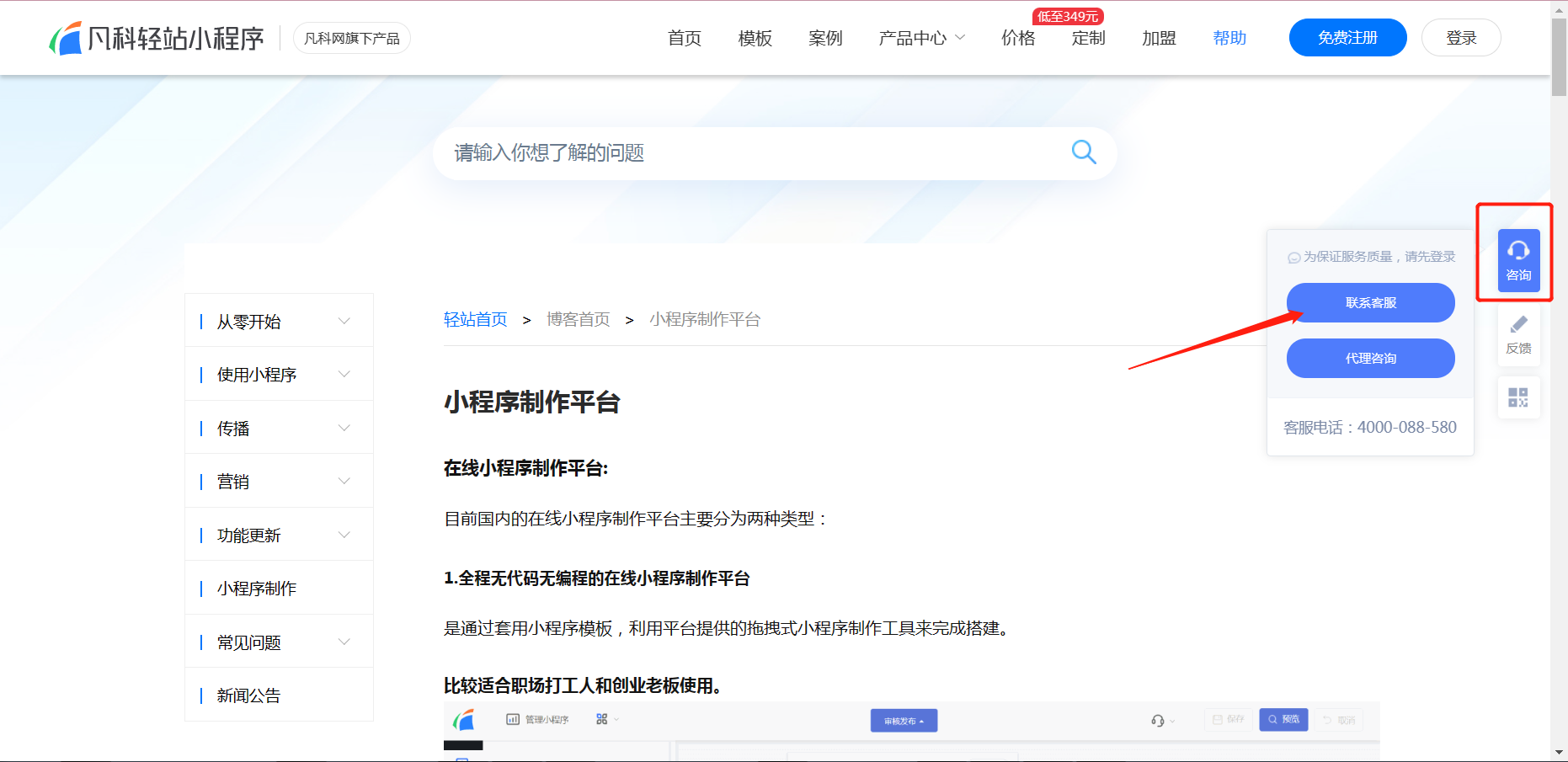Click the 联系客服 button

coord(1371,302)
